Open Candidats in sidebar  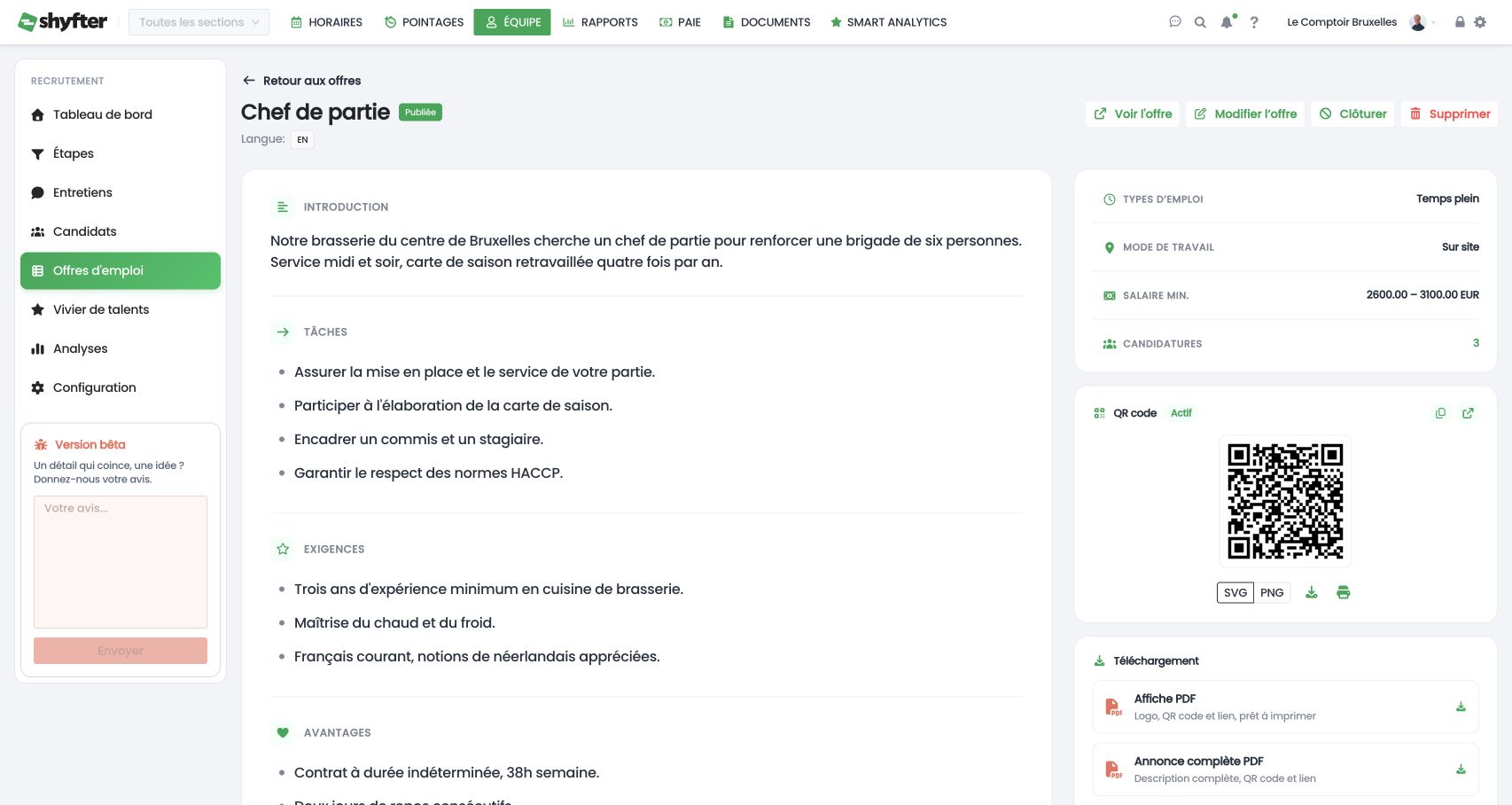point(121,231)
